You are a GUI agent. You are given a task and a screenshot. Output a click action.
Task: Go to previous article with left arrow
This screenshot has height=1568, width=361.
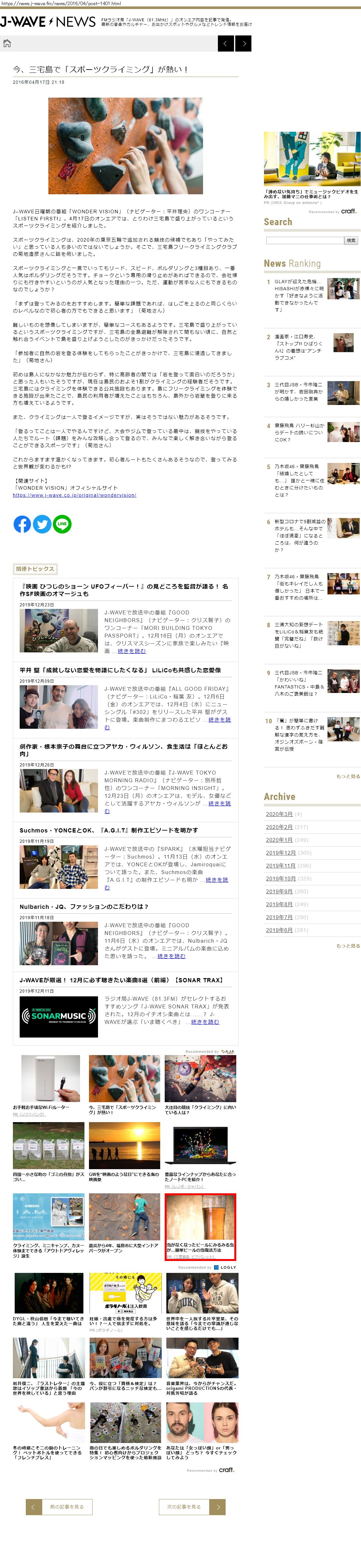[225, 43]
